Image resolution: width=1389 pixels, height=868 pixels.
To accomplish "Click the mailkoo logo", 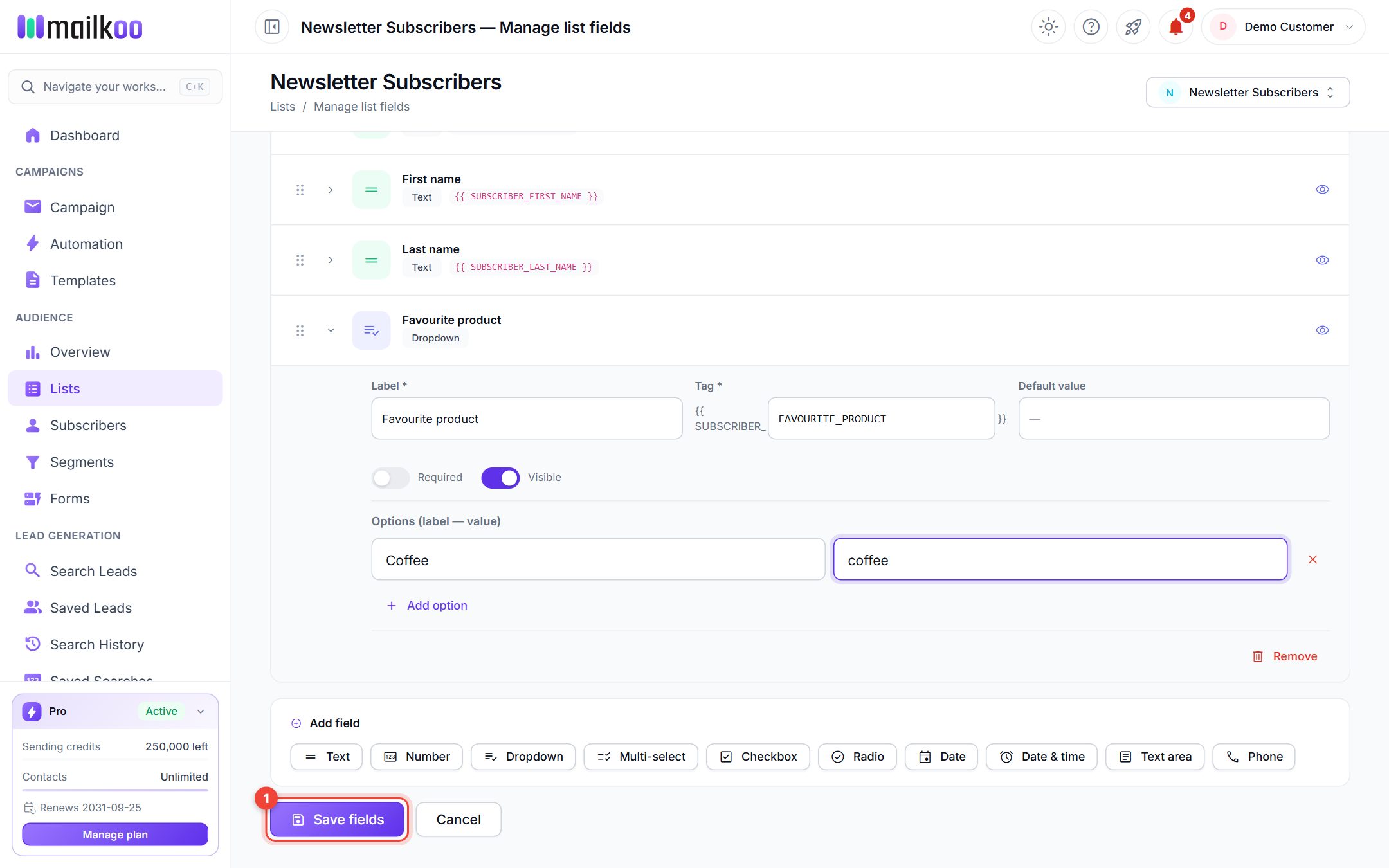I will (x=80, y=27).
